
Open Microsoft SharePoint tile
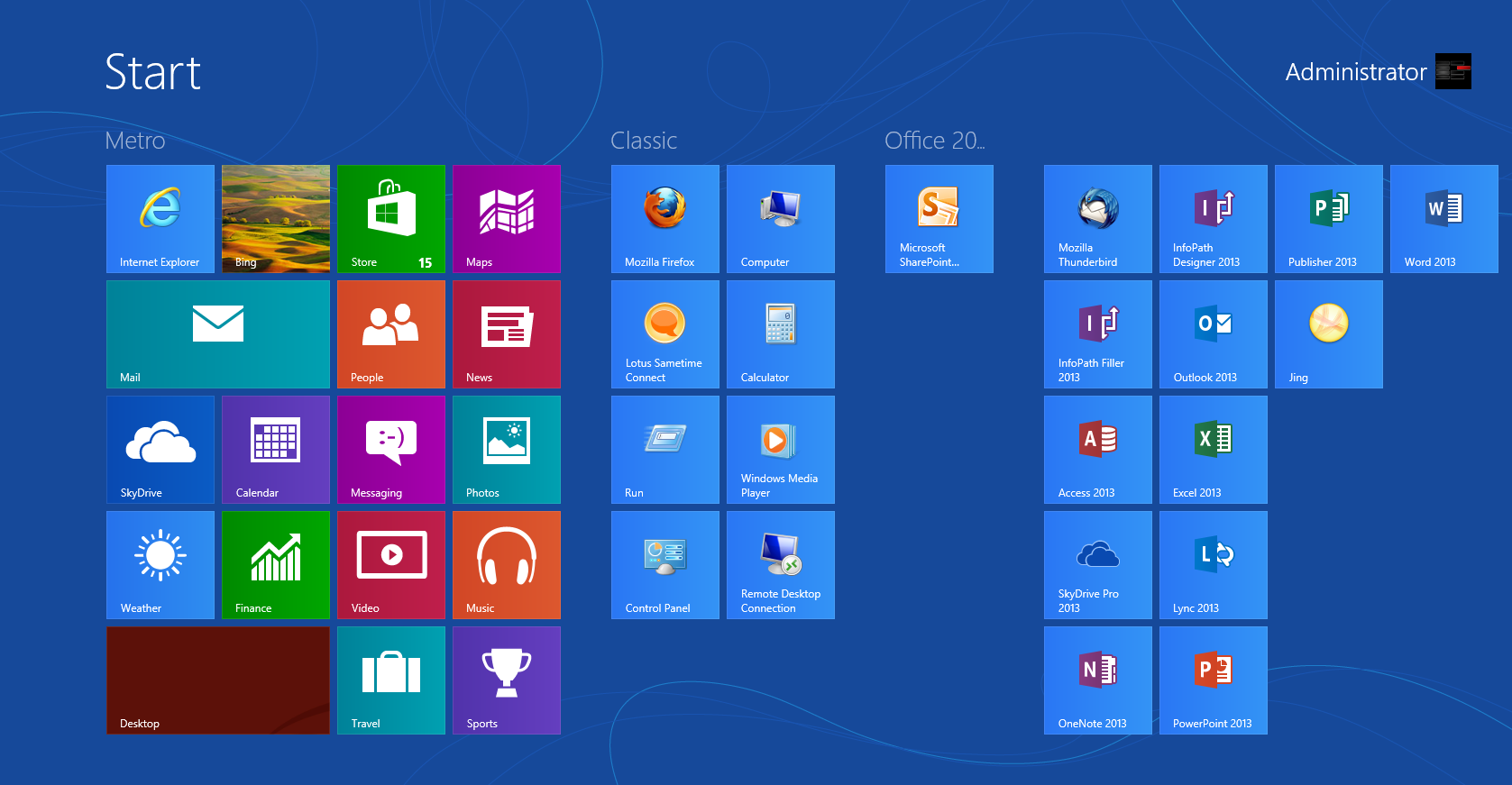click(x=939, y=219)
